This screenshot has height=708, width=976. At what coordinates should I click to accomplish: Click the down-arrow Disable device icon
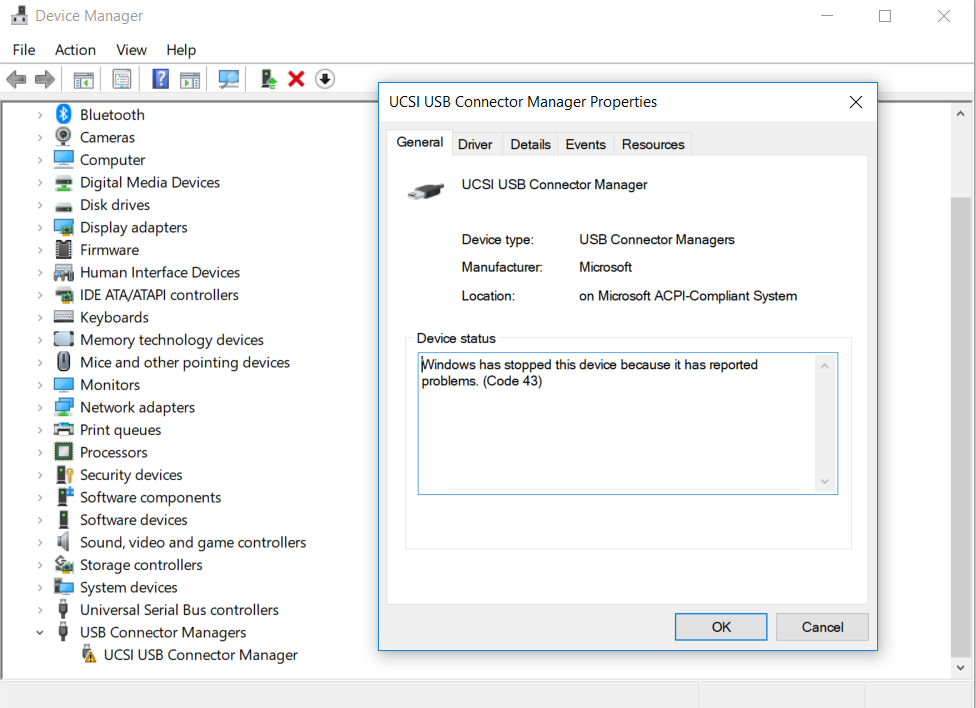point(325,79)
